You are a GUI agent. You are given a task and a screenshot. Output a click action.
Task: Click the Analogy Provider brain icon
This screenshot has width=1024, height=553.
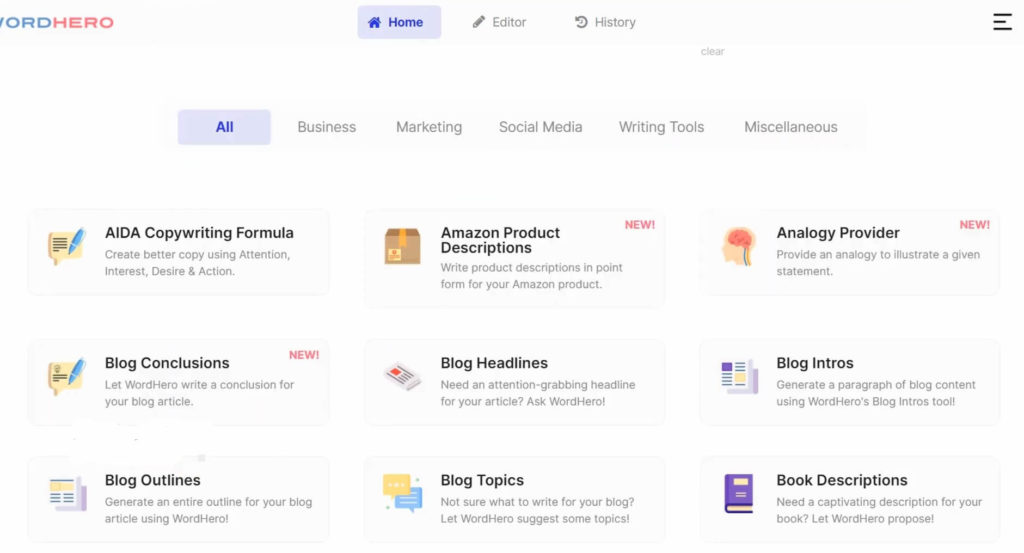tap(739, 246)
